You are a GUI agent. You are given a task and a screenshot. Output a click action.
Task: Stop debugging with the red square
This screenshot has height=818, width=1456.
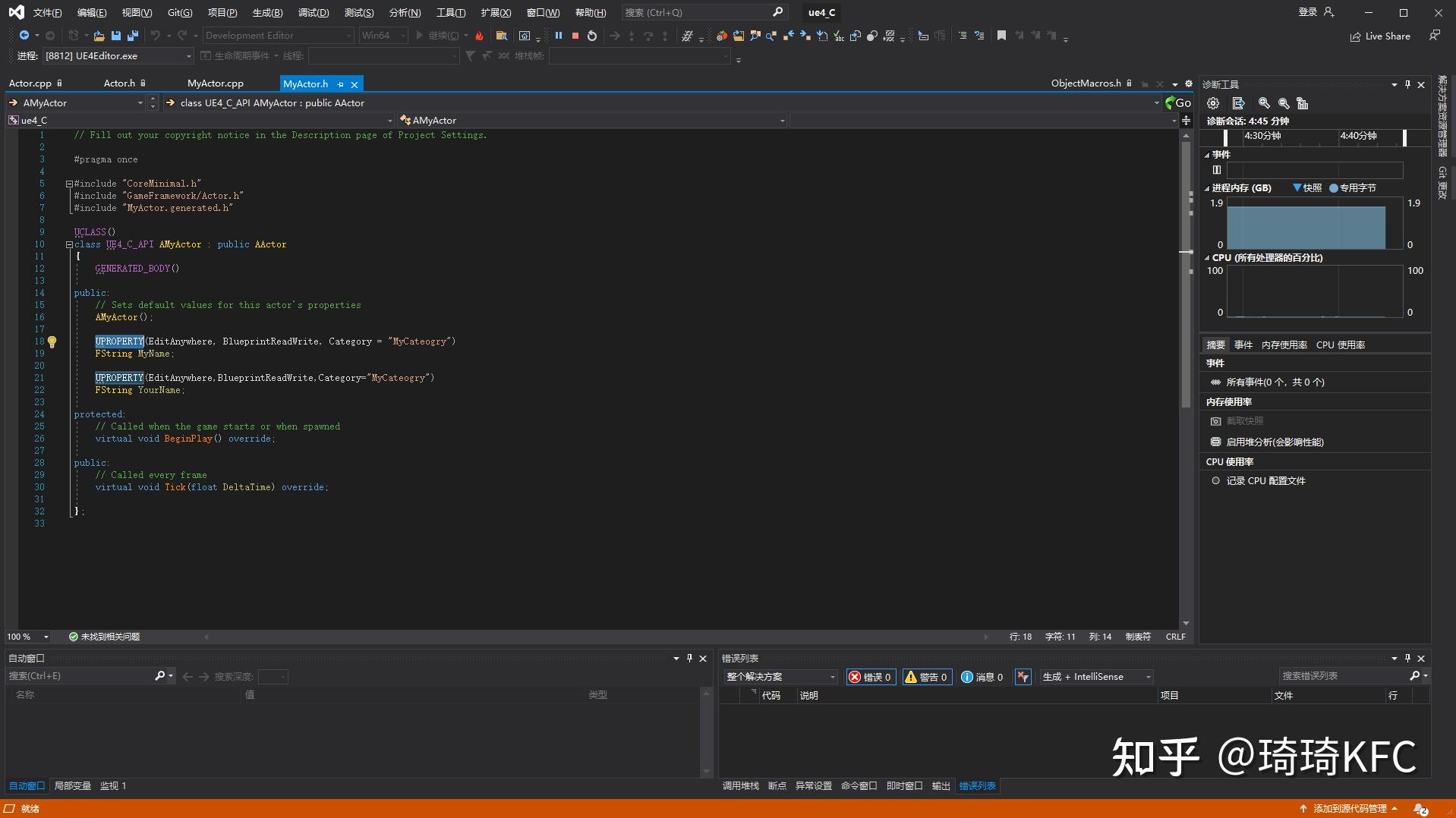click(x=575, y=36)
